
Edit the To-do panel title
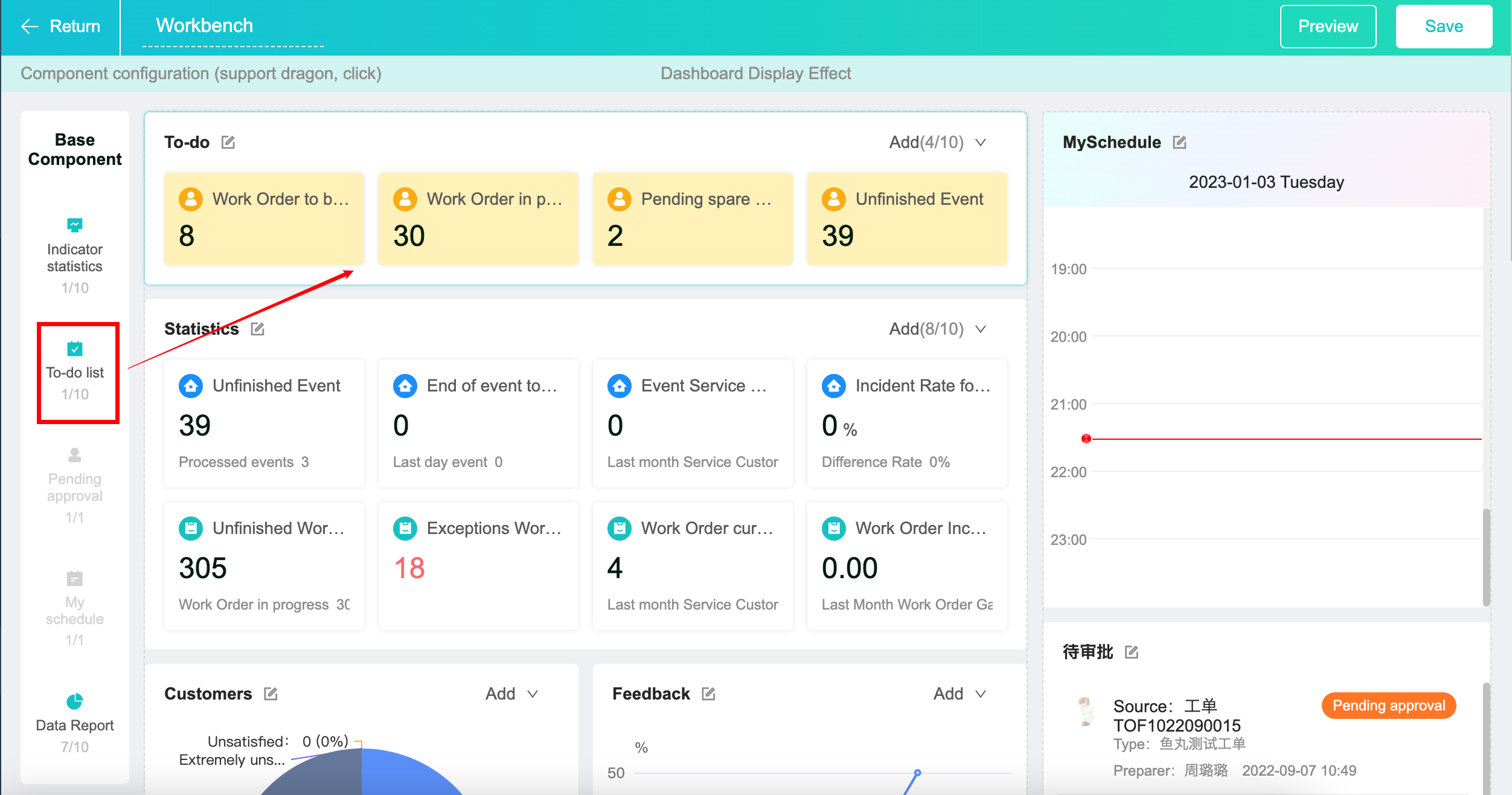coord(228,143)
